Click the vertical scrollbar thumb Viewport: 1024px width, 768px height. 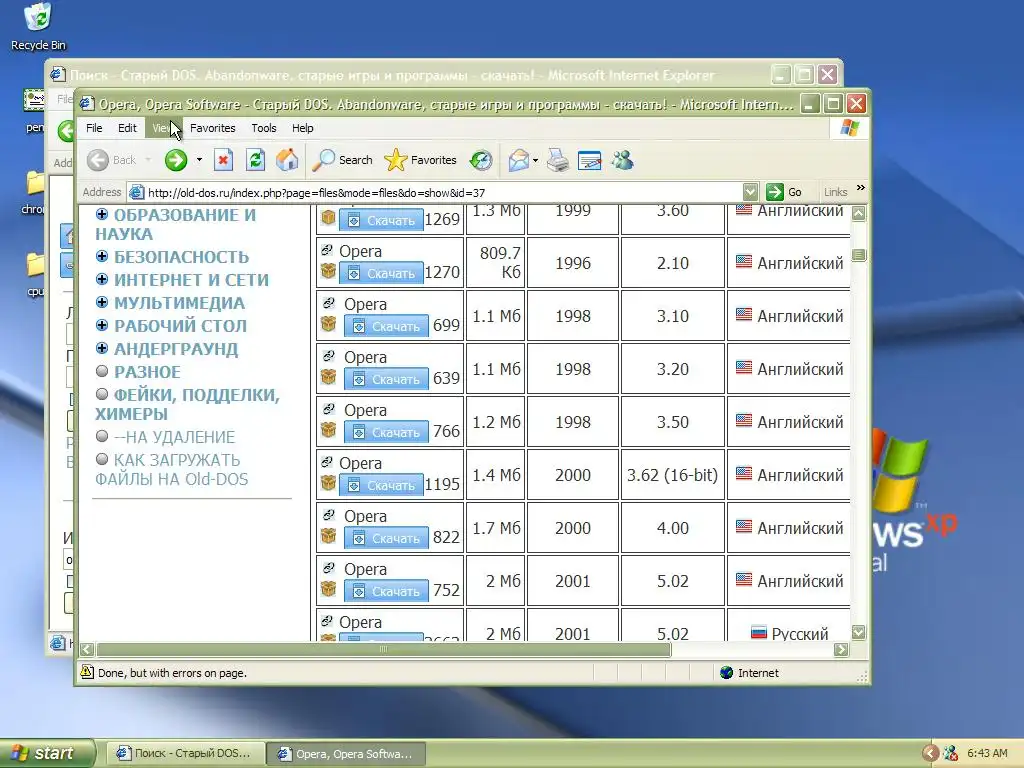point(859,255)
